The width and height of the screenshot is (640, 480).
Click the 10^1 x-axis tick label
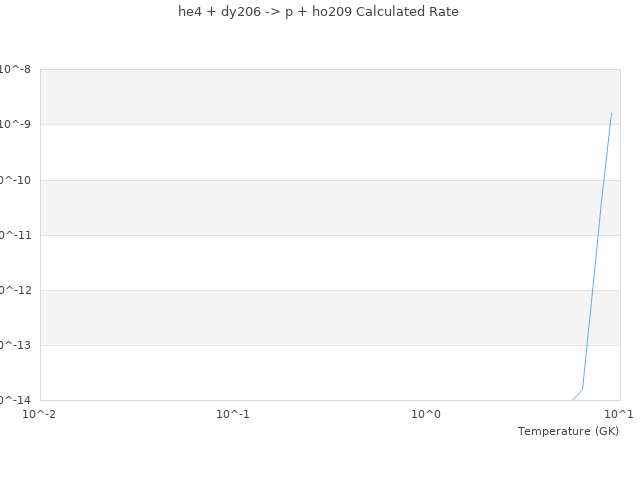pos(618,414)
